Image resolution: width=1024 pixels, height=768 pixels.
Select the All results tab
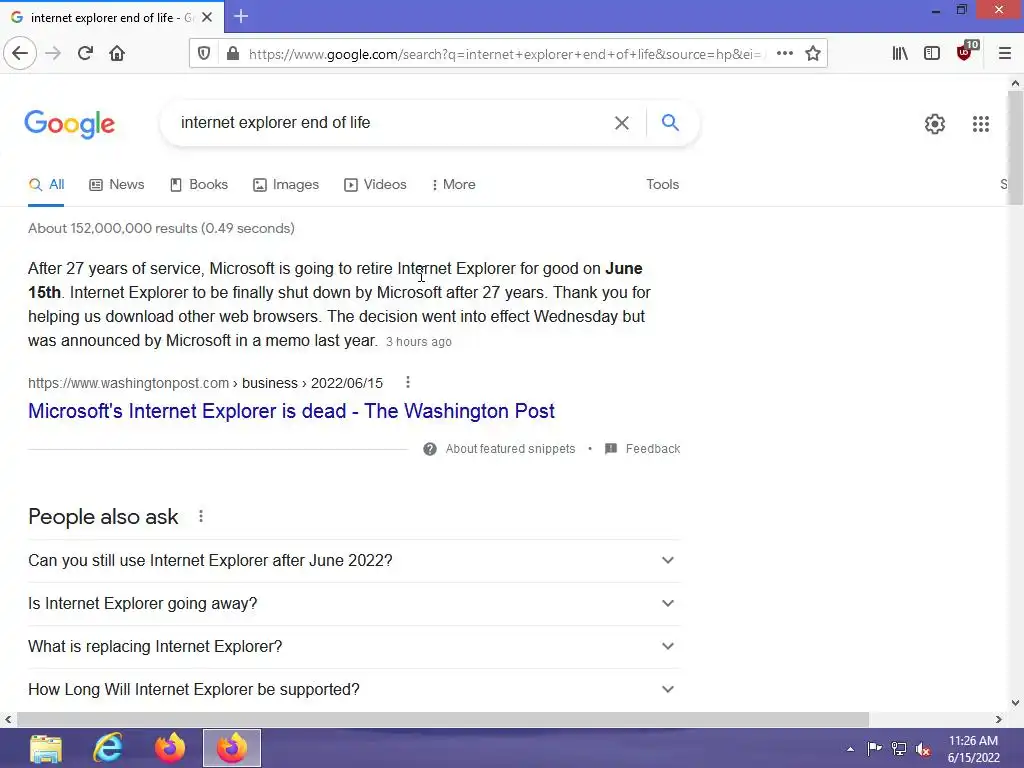click(46, 185)
